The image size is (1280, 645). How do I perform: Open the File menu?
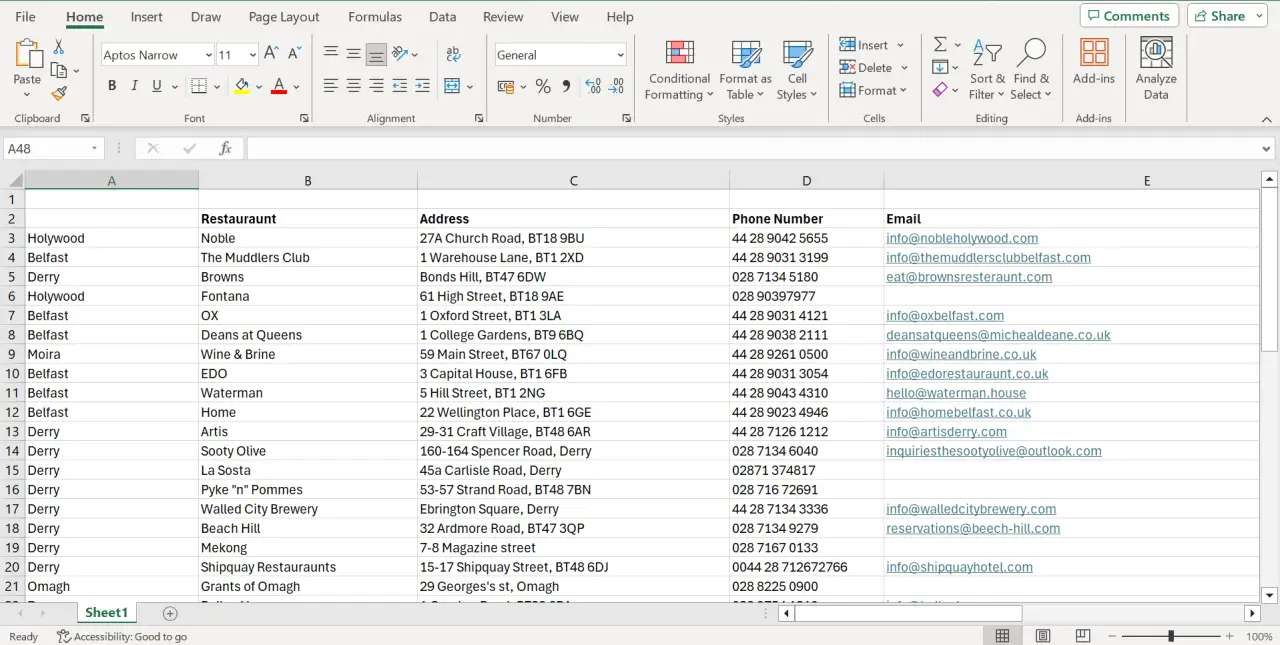pos(25,17)
